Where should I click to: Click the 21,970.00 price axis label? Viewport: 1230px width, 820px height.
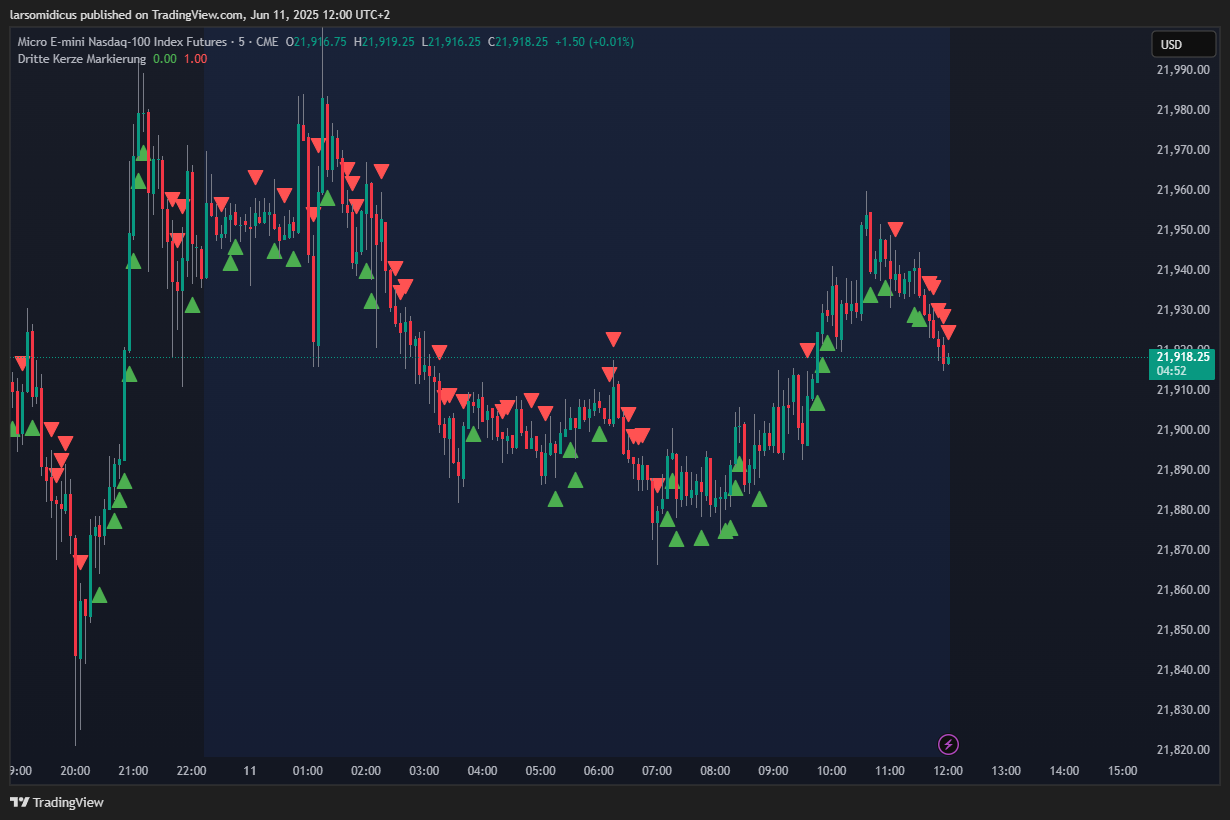[x=1183, y=150]
